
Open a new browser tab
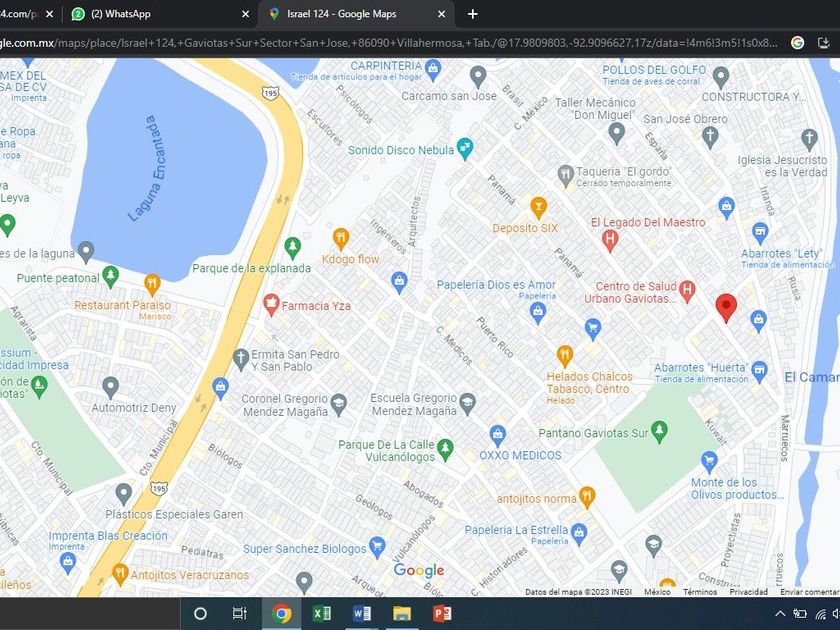tap(472, 14)
